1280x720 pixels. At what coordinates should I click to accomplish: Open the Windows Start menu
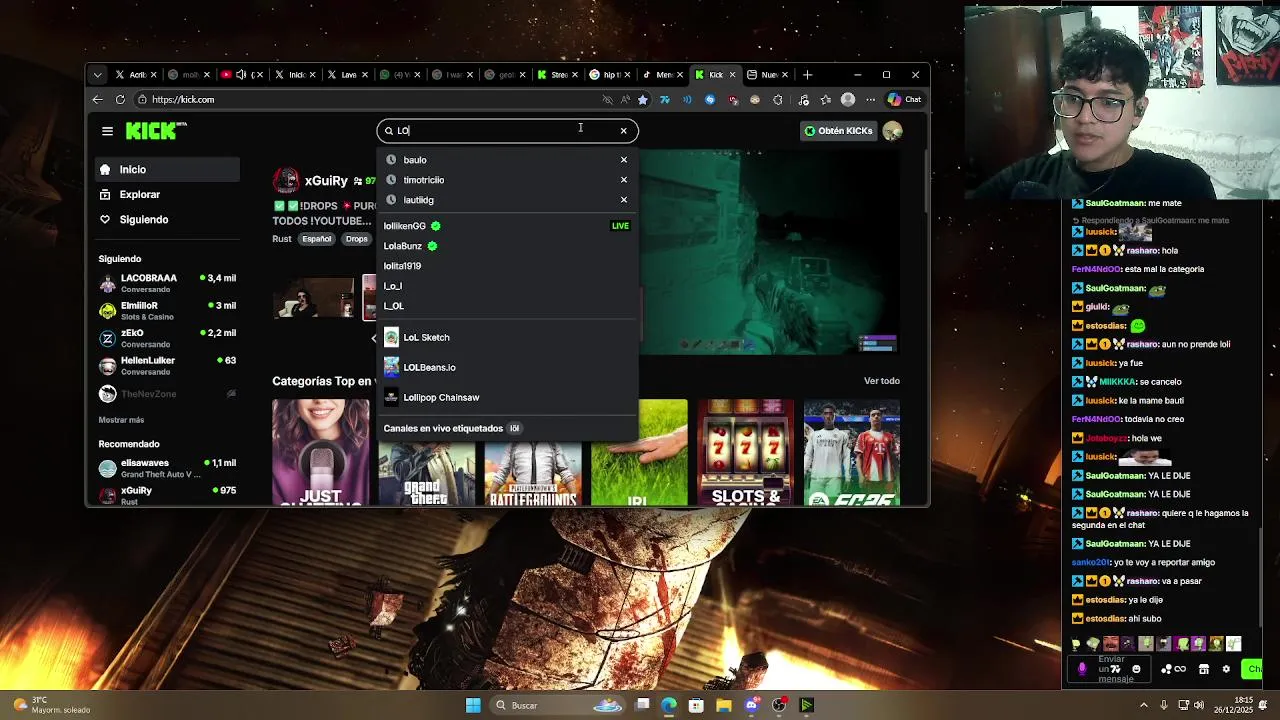coord(473,706)
